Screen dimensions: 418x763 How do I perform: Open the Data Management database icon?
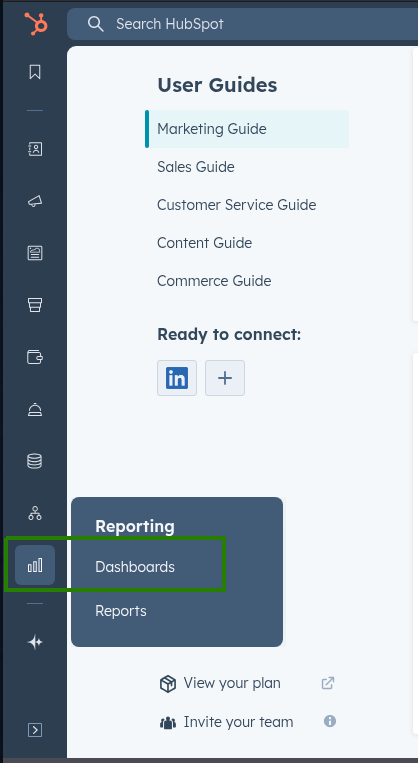point(35,461)
